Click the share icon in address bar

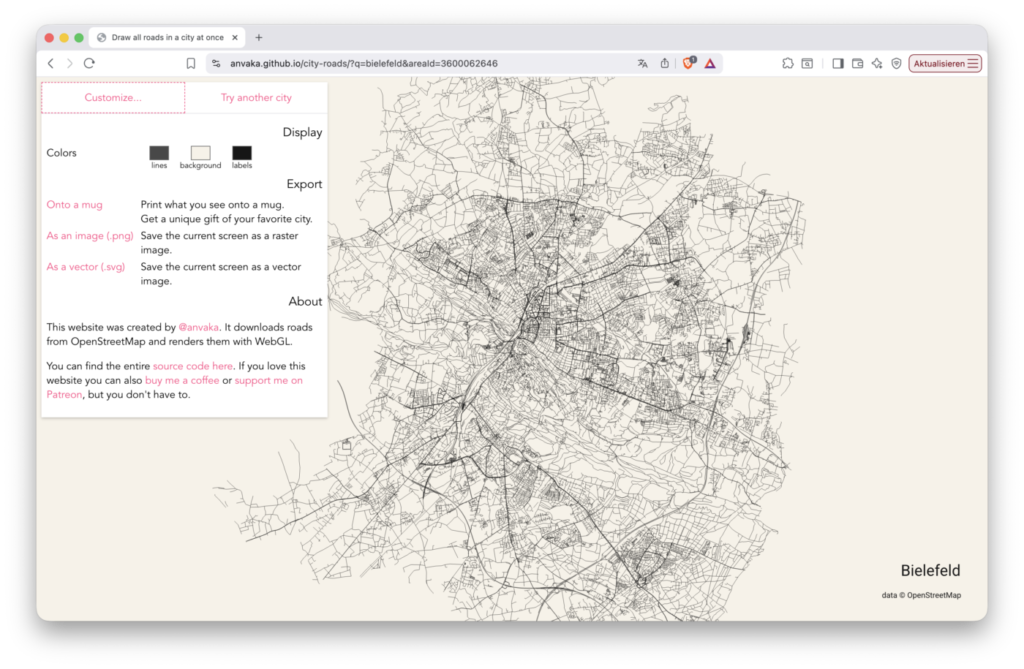click(x=665, y=63)
